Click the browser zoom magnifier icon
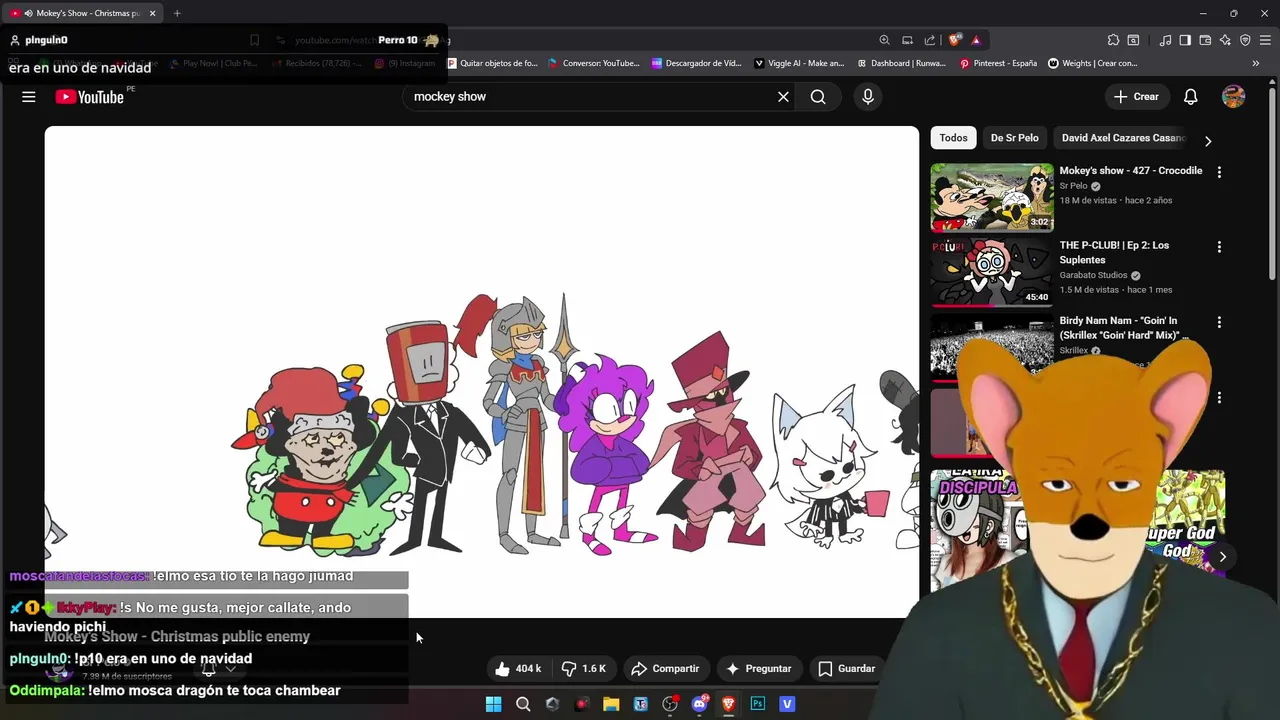Screen dimensions: 1280x720 (884, 40)
